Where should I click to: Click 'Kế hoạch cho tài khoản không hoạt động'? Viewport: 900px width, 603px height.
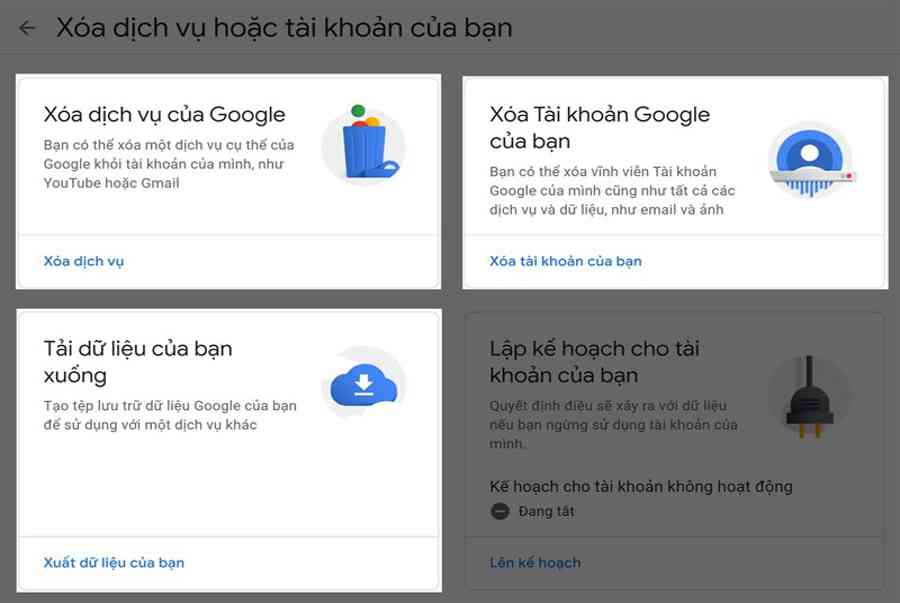[641, 486]
